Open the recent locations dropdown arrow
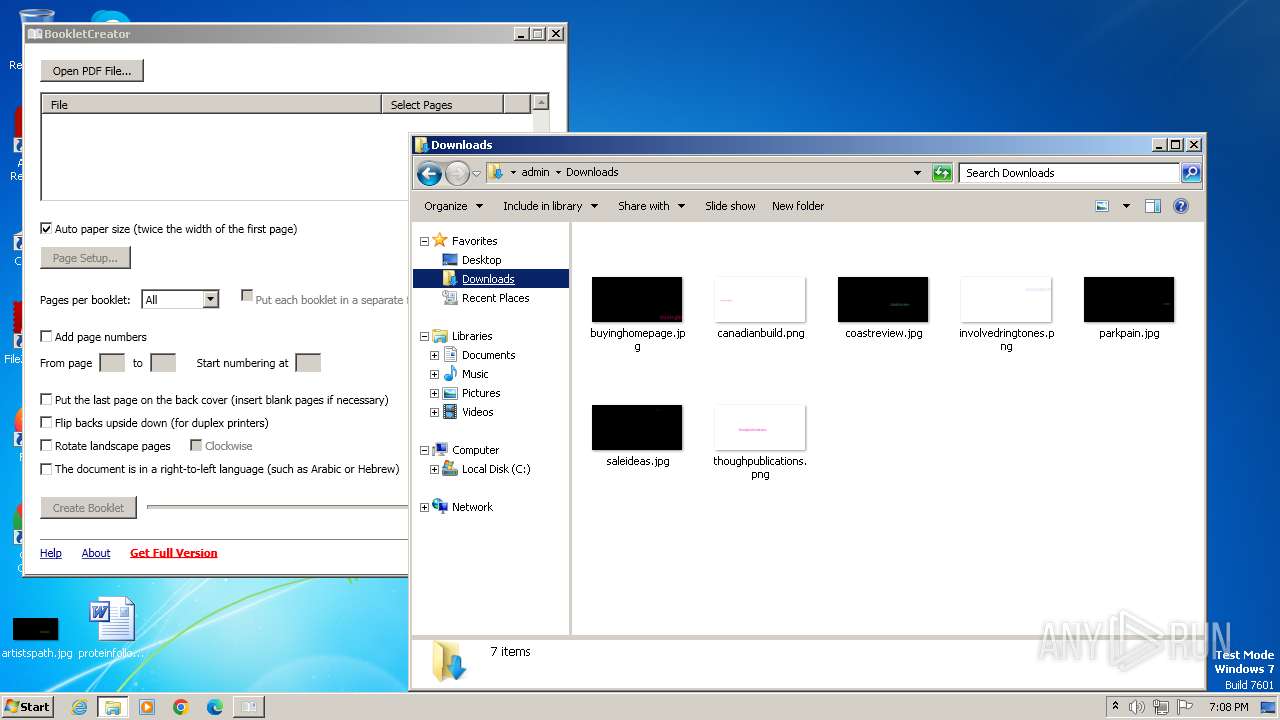 (x=476, y=173)
